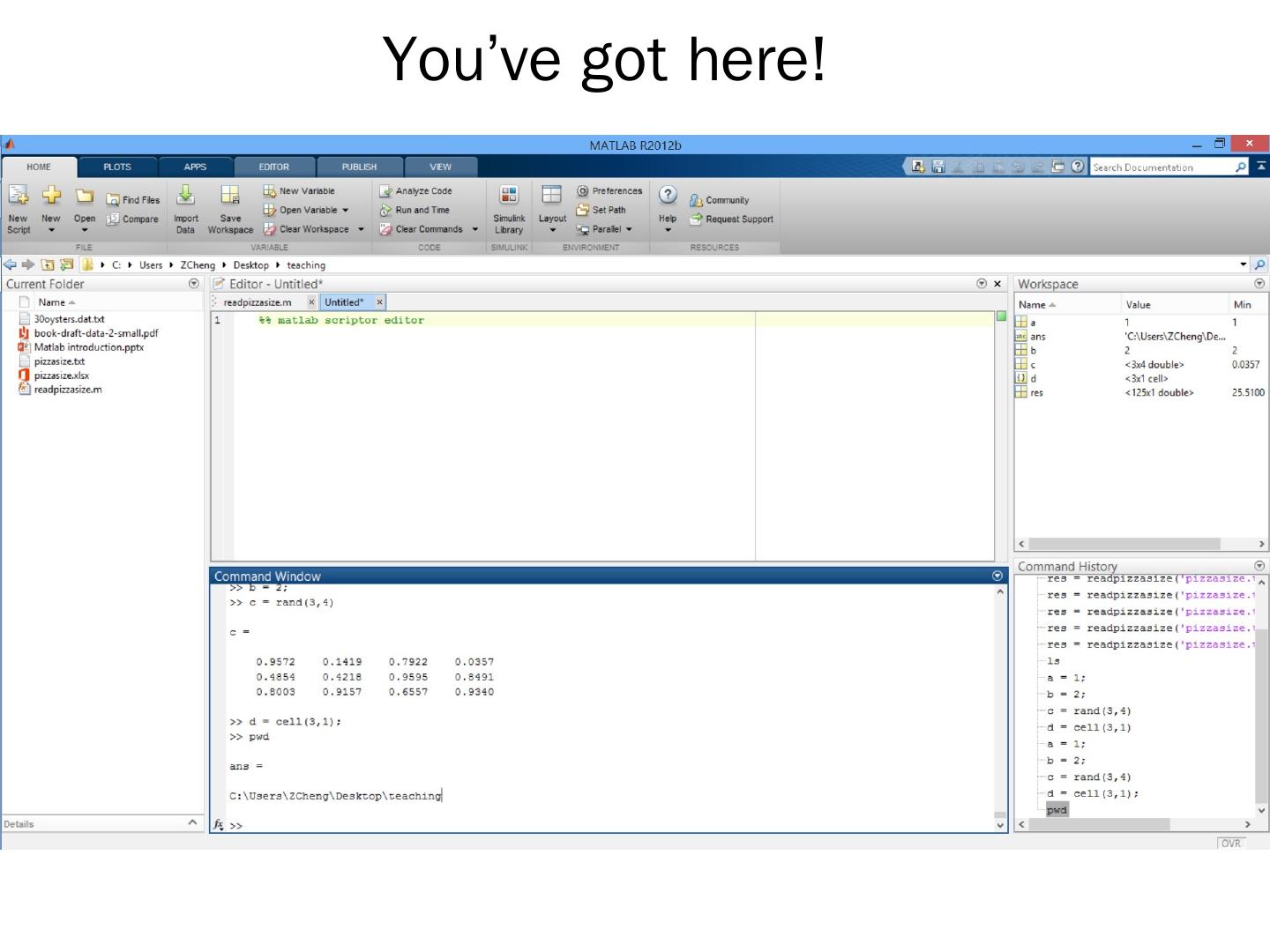Select the readpizzasize.m editor tab
Image resolution: width=1270 pixels, height=952 pixels.
[x=258, y=302]
